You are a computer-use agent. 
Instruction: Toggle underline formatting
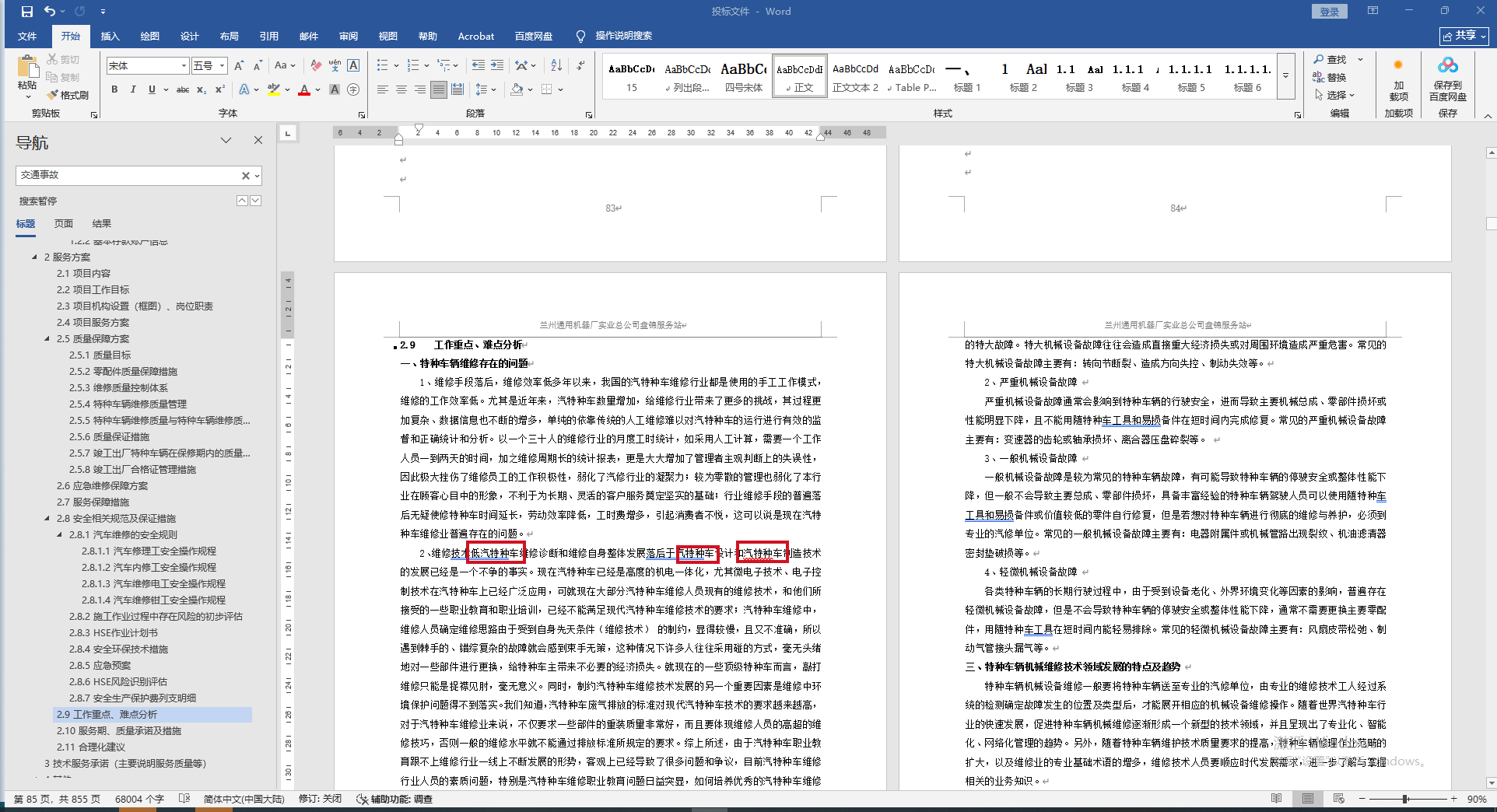coord(152,89)
